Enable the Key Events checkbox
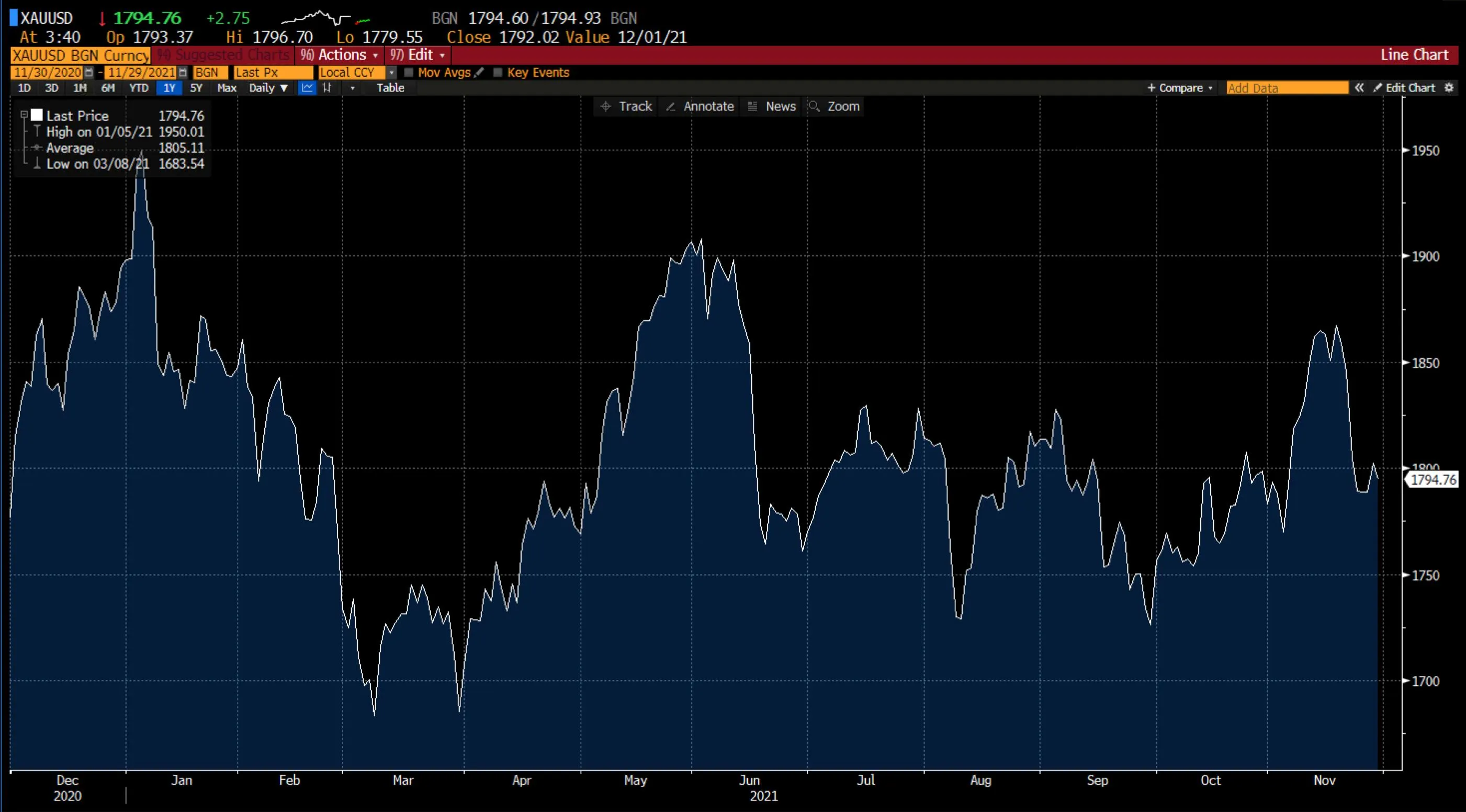The image size is (1466, 812). [x=498, y=73]
